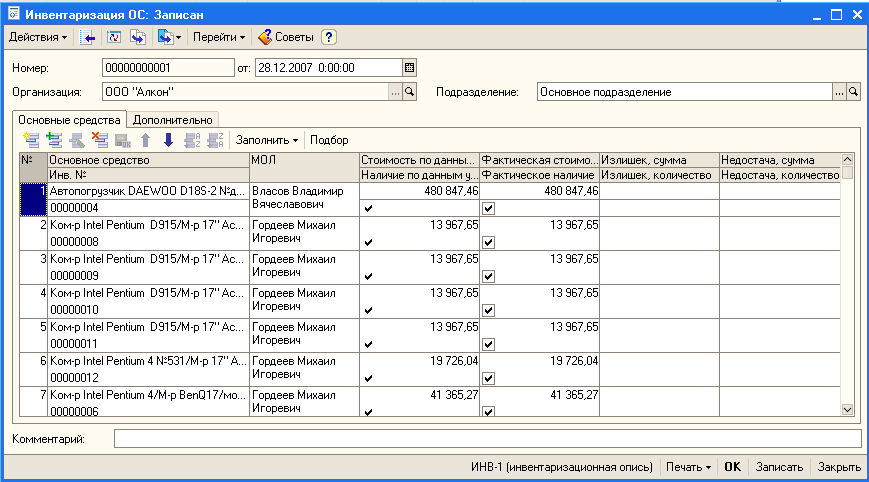Image resolution: width=869 pixels, height=482 pixels.
Task: Click the Комментарий input field
Action: 488,439
